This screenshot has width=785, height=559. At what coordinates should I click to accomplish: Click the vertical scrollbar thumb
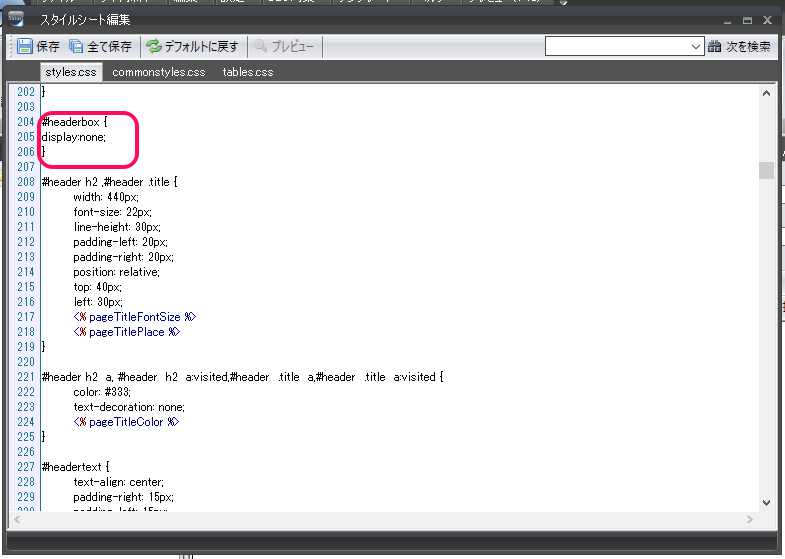766,170
